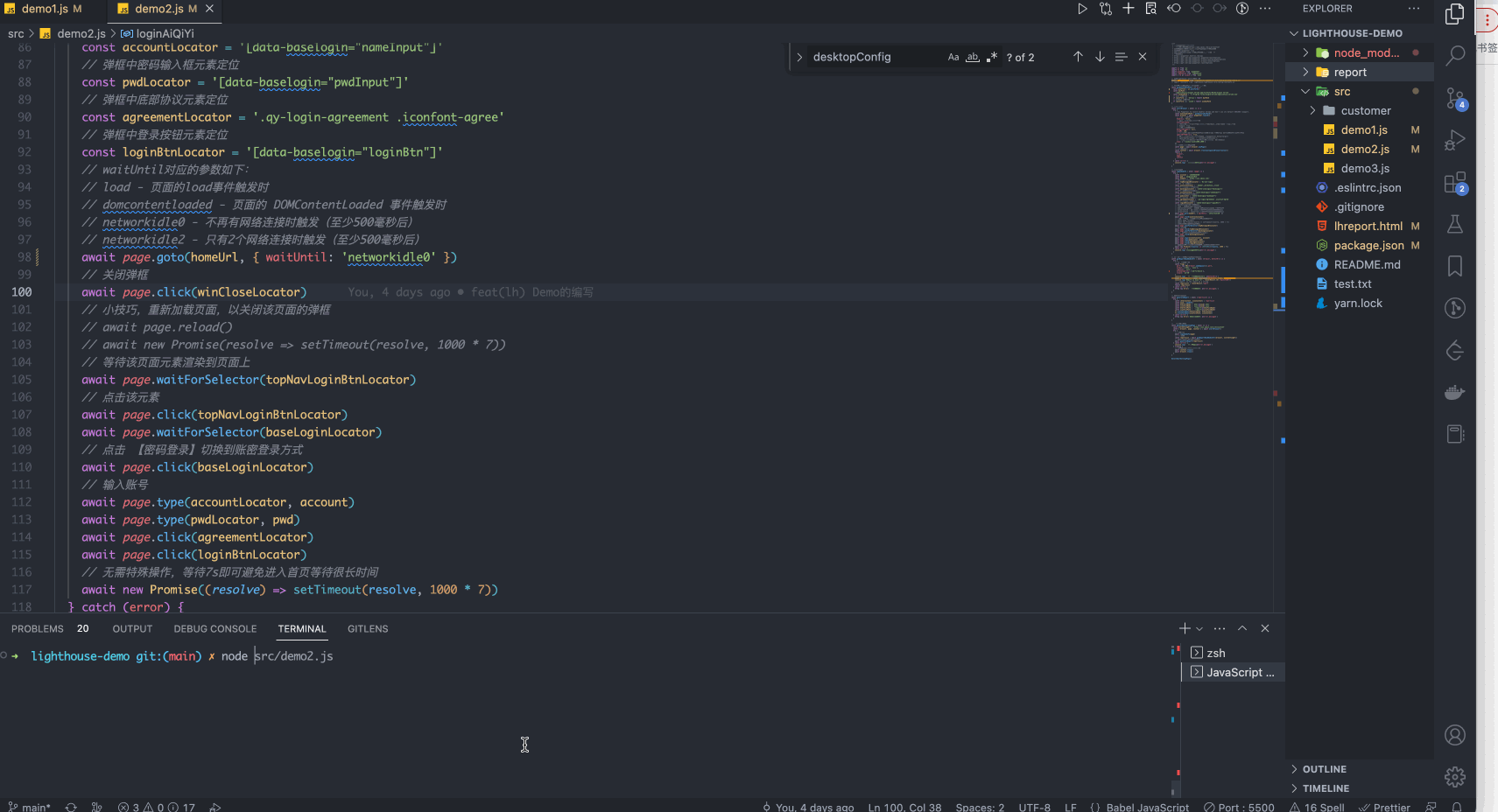Switch to the OUTPUT panel tab

click(132, 628)
